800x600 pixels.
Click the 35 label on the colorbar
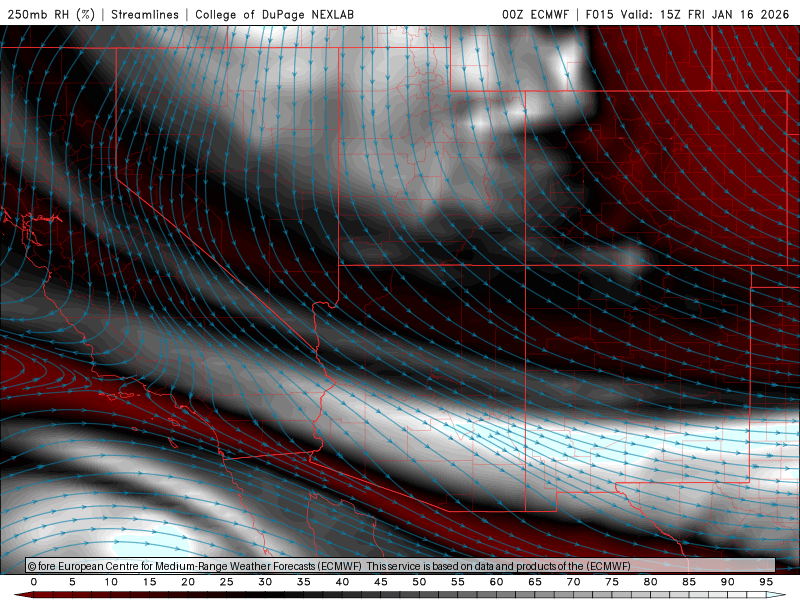[304, 582]
